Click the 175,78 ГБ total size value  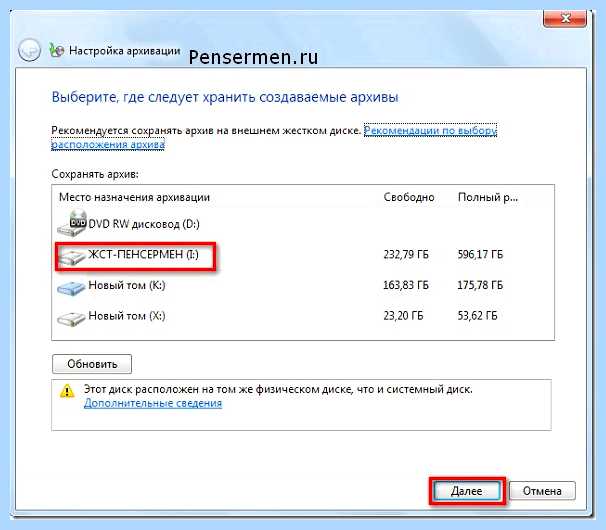480,285
